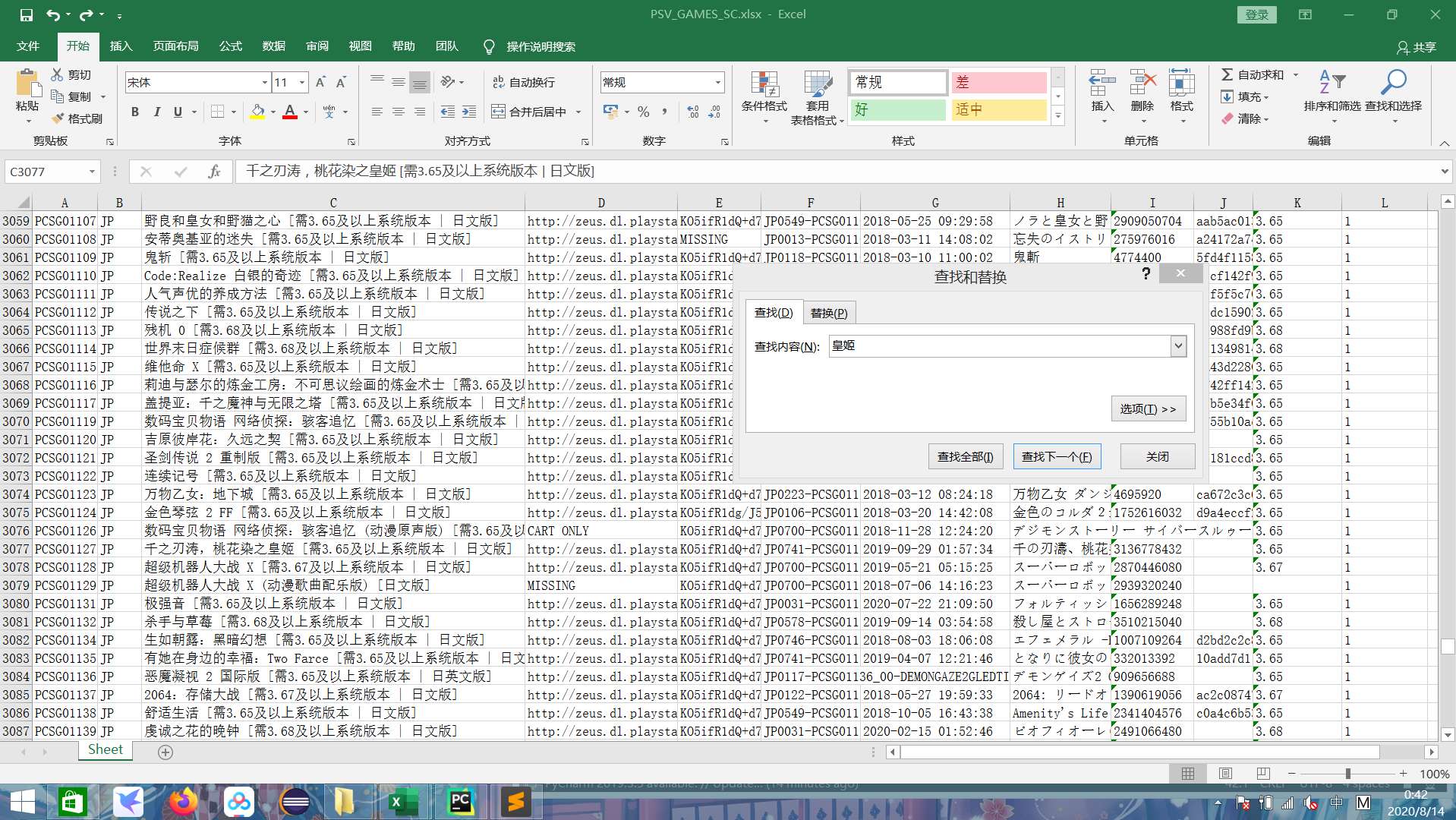Switch to the 数据 (Data) tab
The image size is (1456, 820).
273,46
